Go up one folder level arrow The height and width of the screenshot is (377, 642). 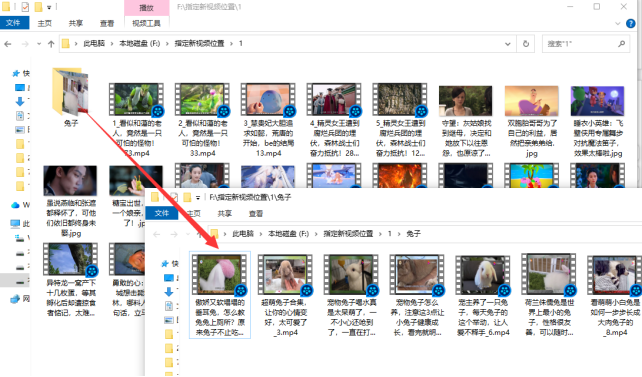(x=51, y=44)
